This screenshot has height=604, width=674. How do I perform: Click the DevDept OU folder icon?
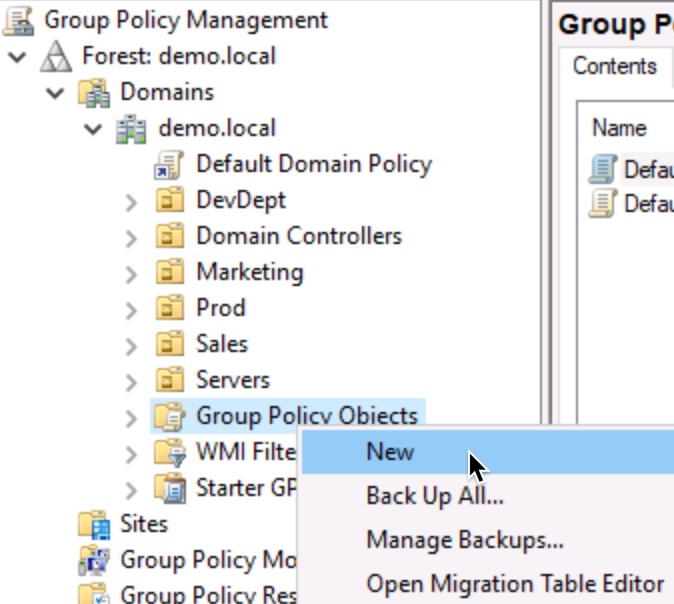pyautogui.click(x=170, y=200)
